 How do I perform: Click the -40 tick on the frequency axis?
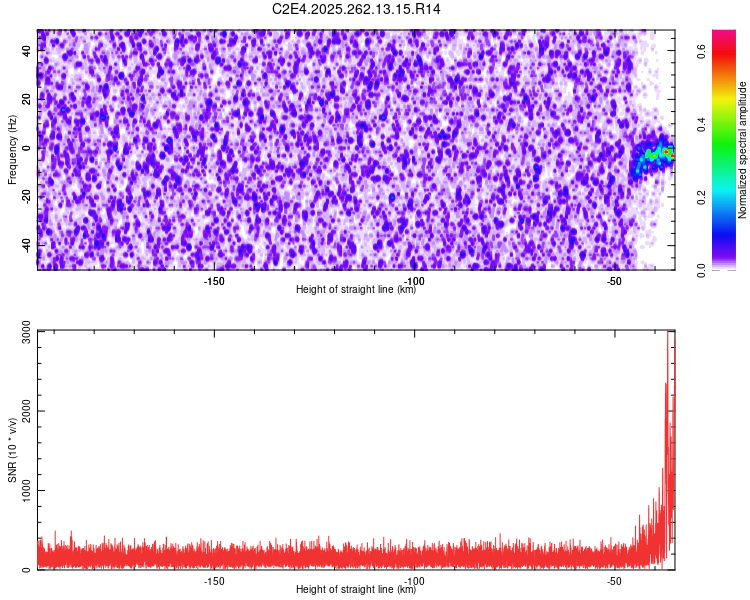26,245
